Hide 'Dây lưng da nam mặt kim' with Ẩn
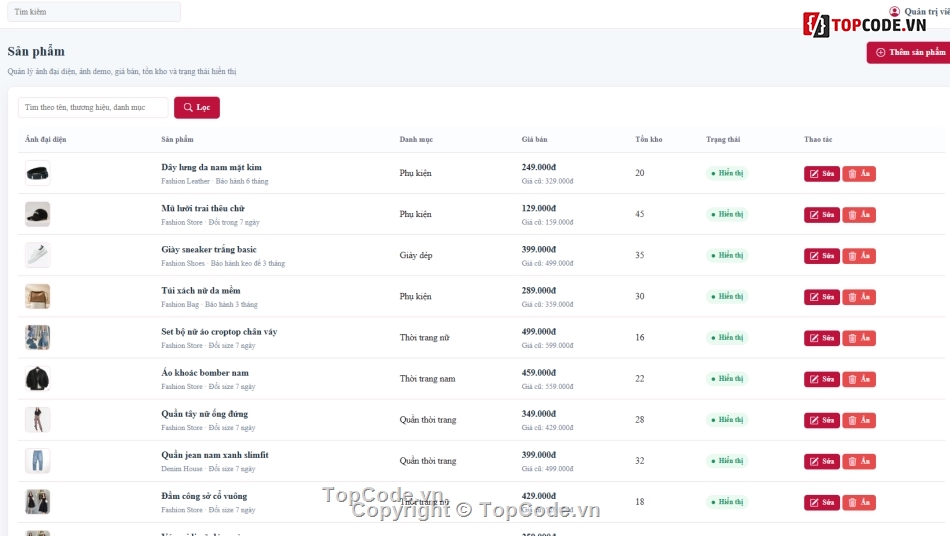Screen dimensions: 950x536 859,174
